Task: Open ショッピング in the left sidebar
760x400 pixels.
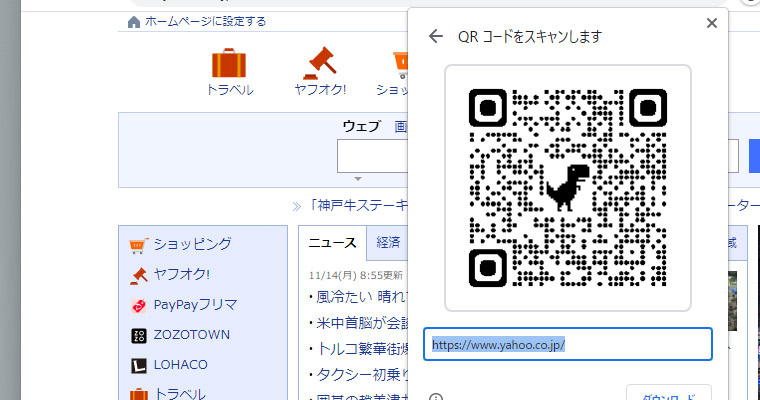Action: click(192, 244)
